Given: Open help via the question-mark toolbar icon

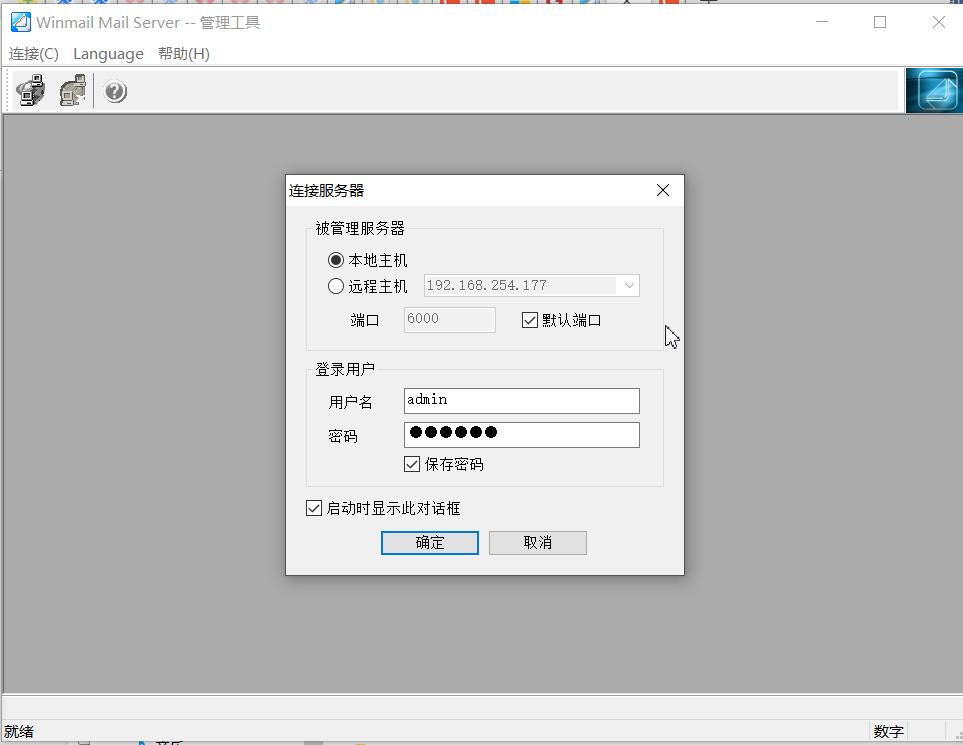Looking at the screenshot, I should point(114,91).
